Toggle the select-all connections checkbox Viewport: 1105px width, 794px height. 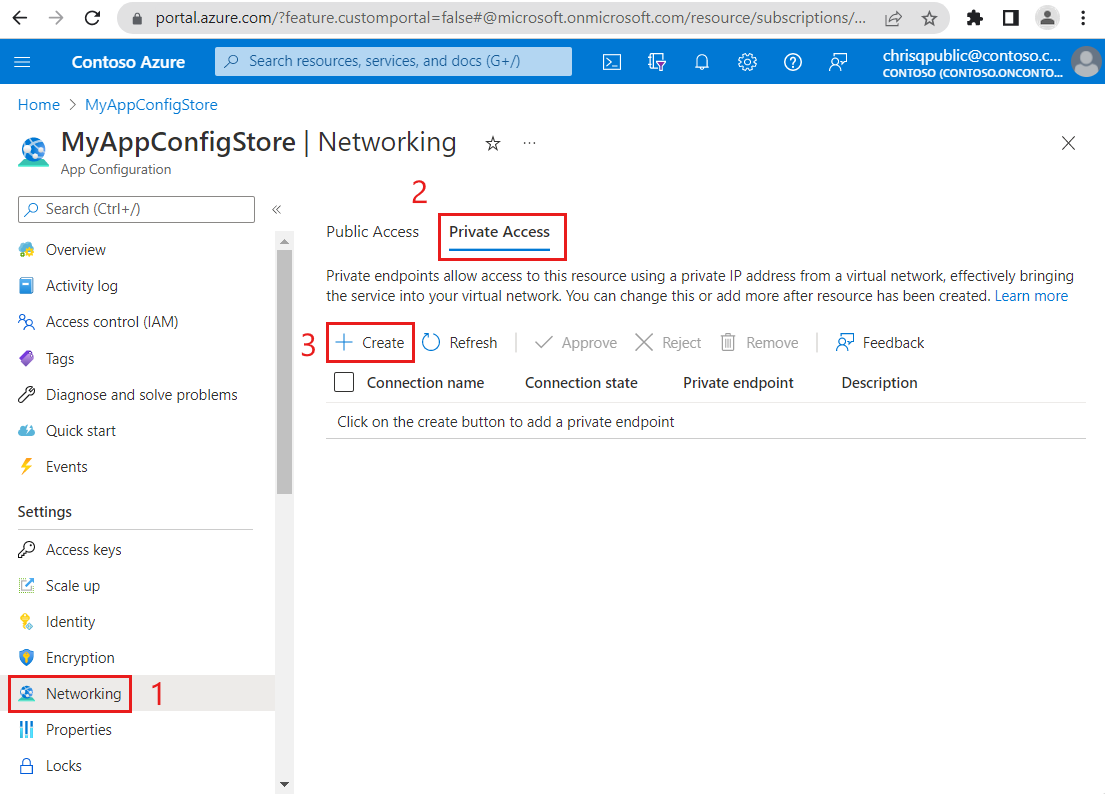tap(343, 381)
